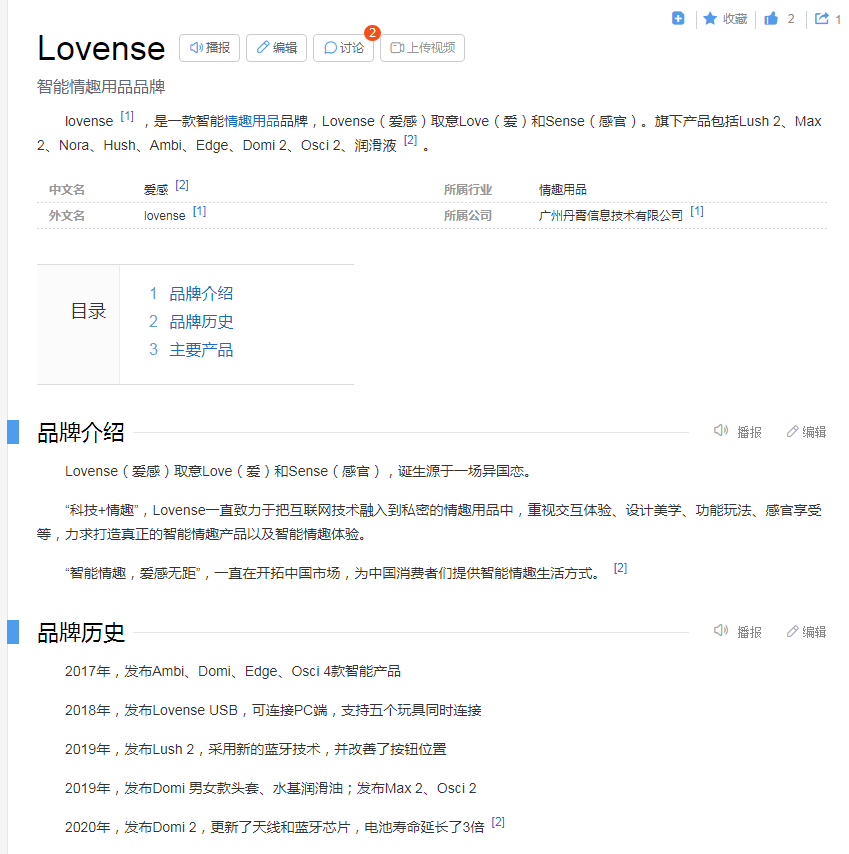Click the blue plus icon at top right

678,18
